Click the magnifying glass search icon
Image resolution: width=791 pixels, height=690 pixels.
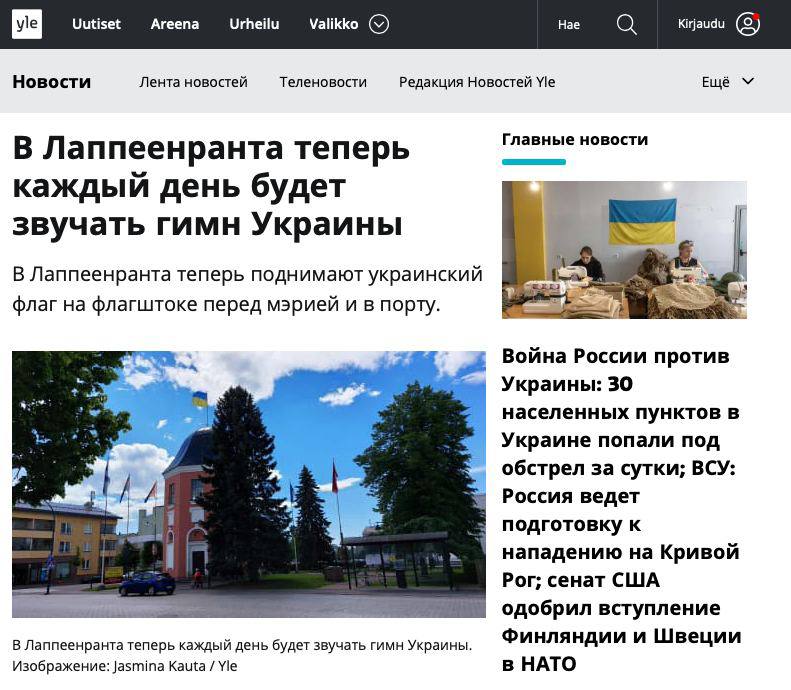(627, 24)
